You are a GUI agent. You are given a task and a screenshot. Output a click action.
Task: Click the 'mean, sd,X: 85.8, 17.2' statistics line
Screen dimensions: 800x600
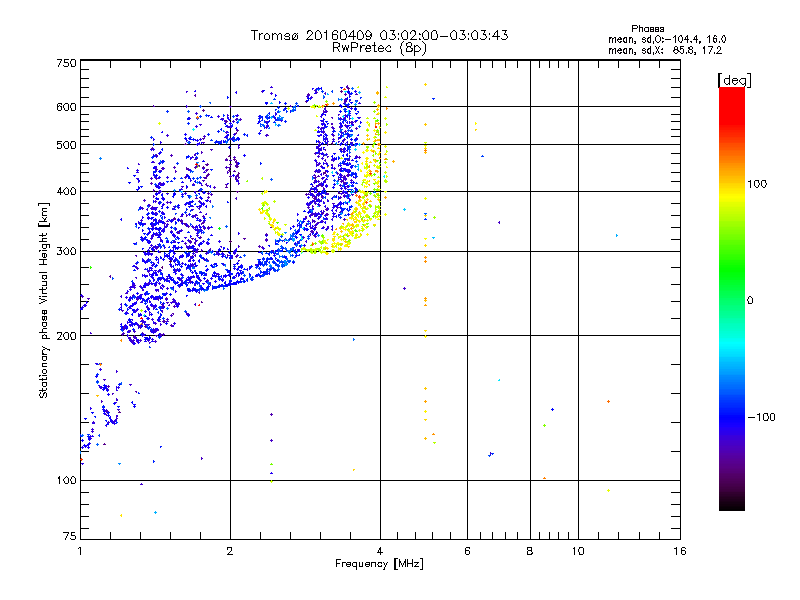click(665, 51)
